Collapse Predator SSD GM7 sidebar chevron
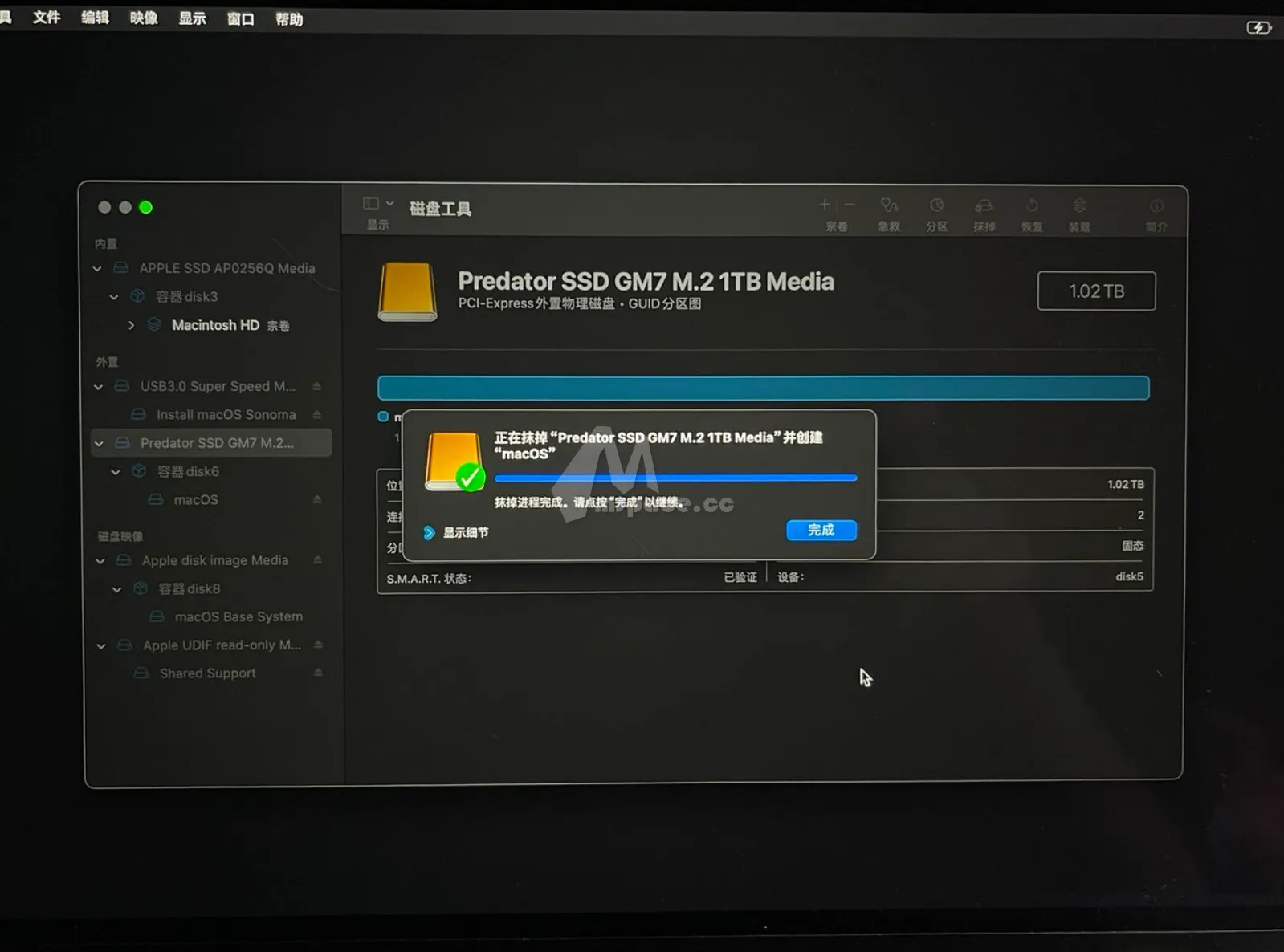Viewport: 1284px width, 952px height. point(99,443)
